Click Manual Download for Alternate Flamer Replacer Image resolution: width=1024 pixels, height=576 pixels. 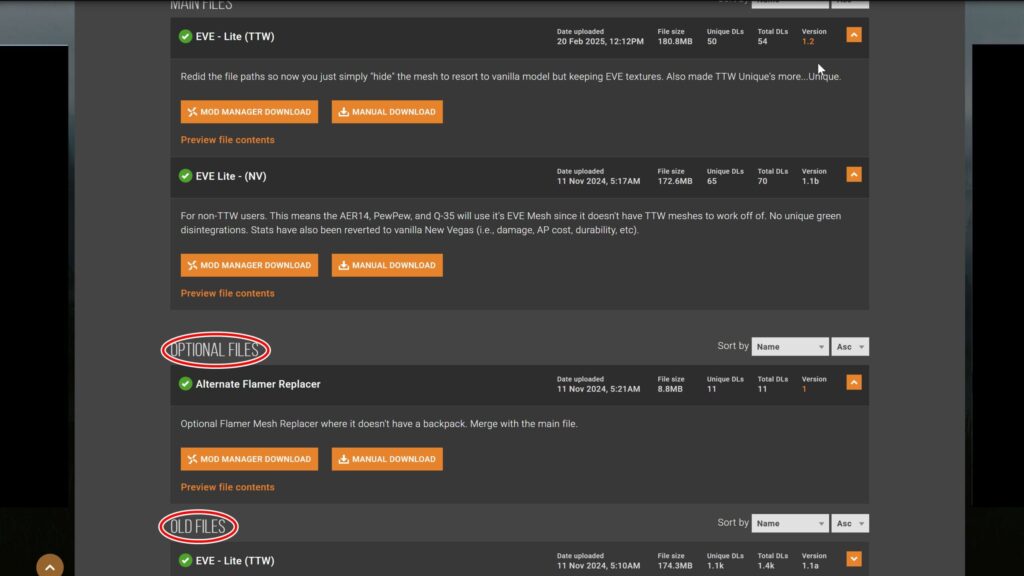(387, 459)
